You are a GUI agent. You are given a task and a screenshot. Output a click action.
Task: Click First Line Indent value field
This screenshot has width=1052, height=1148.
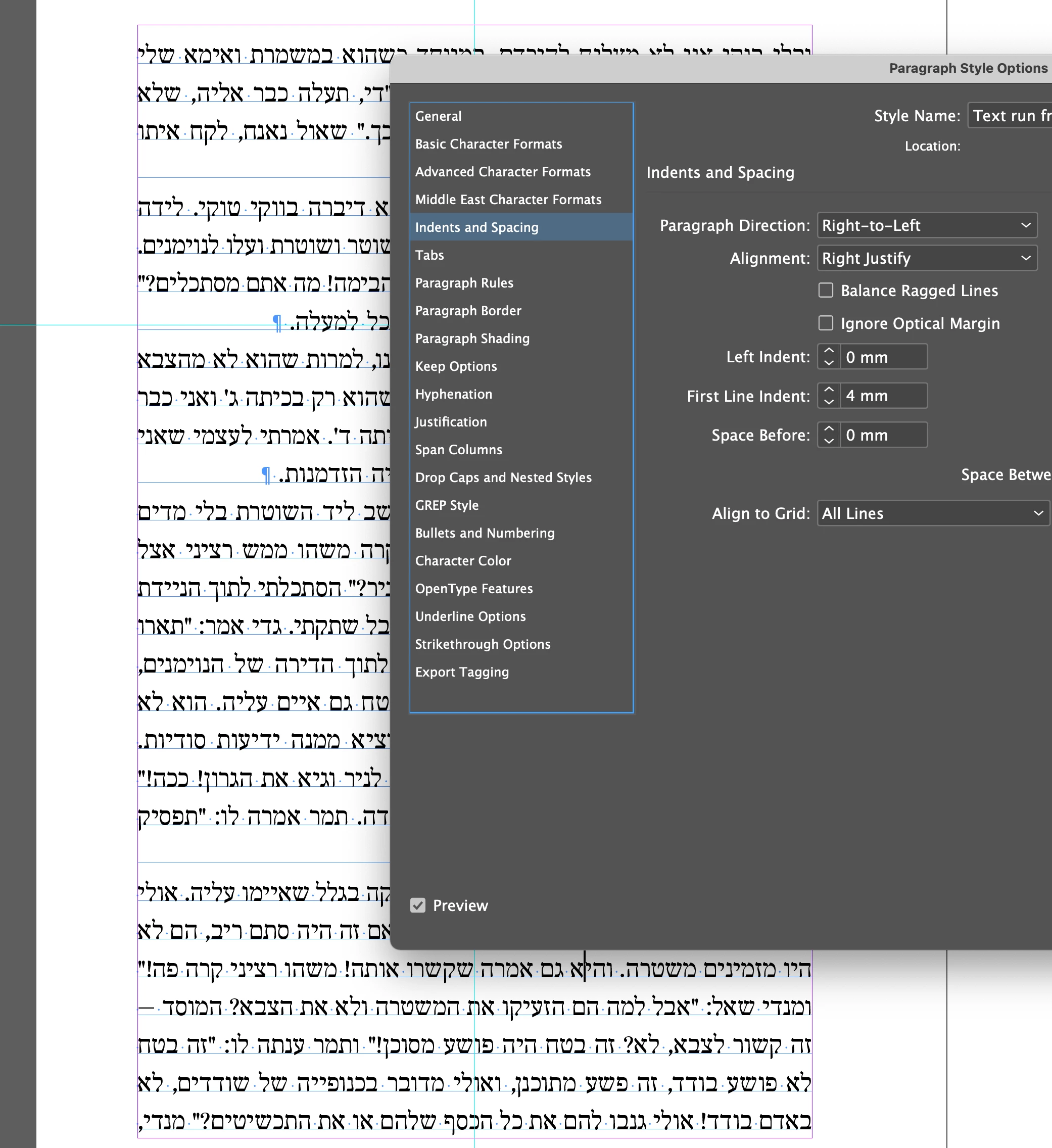click(x=883, y=396)
